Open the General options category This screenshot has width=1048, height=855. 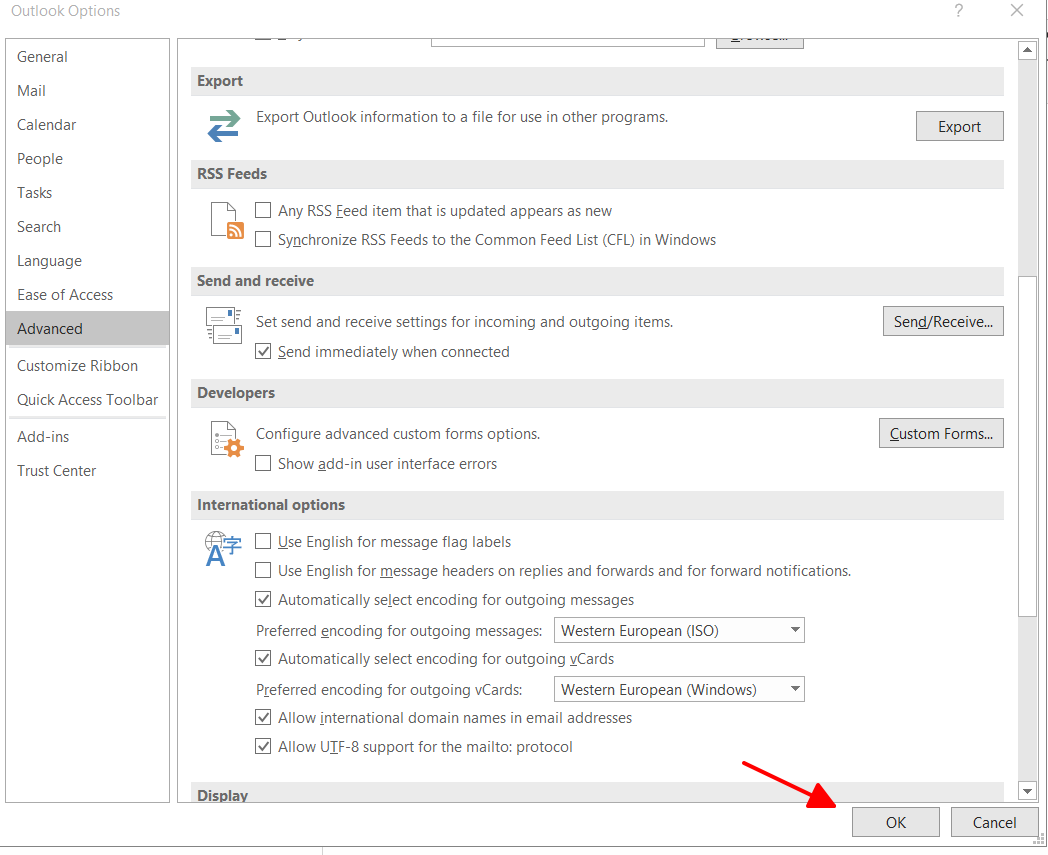tap(88, 57)
